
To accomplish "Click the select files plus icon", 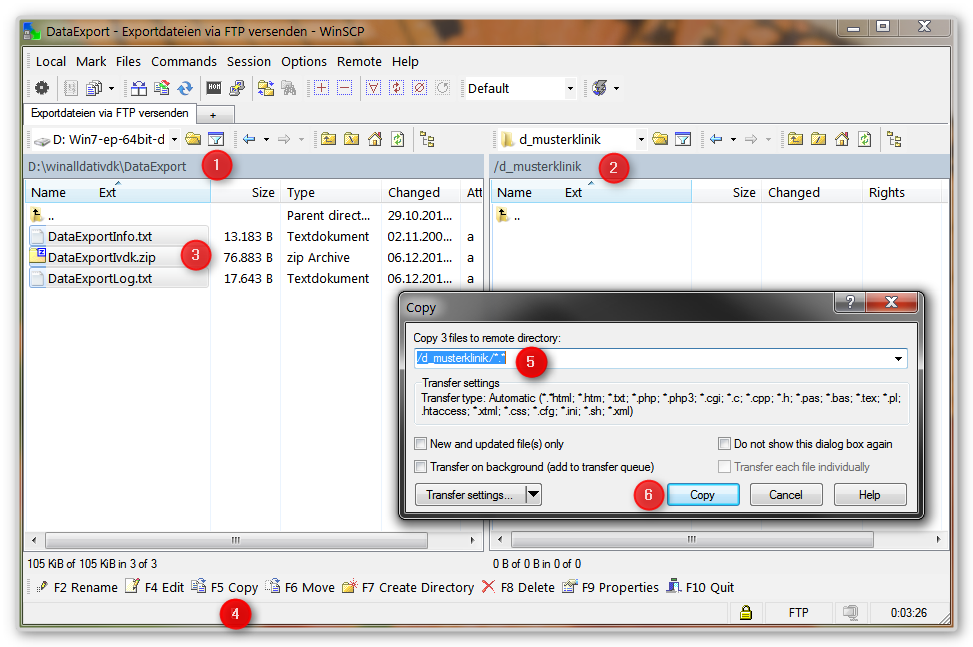I will point(321,88).
